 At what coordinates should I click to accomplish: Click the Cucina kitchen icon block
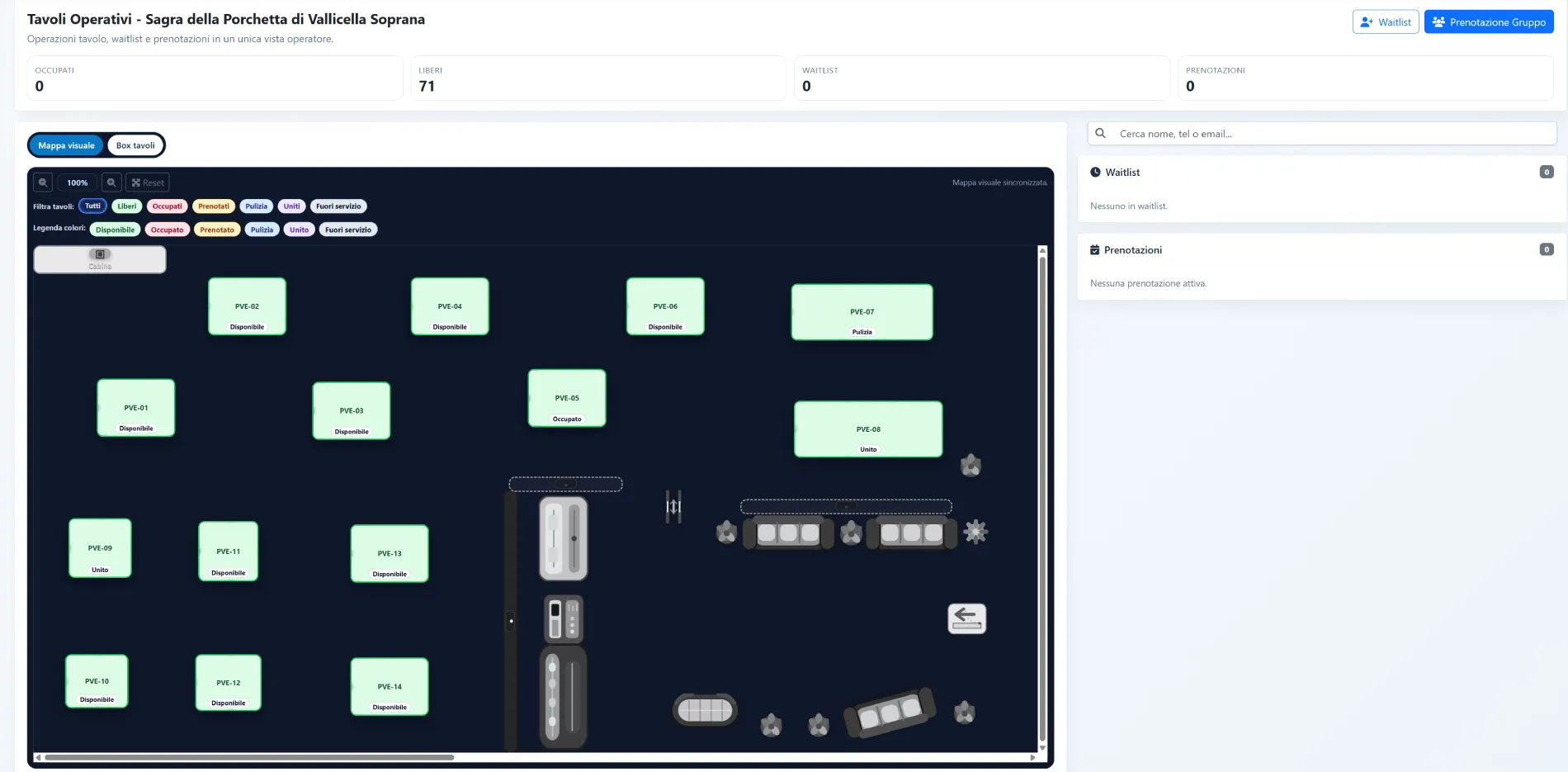click(x=100, y=259)
